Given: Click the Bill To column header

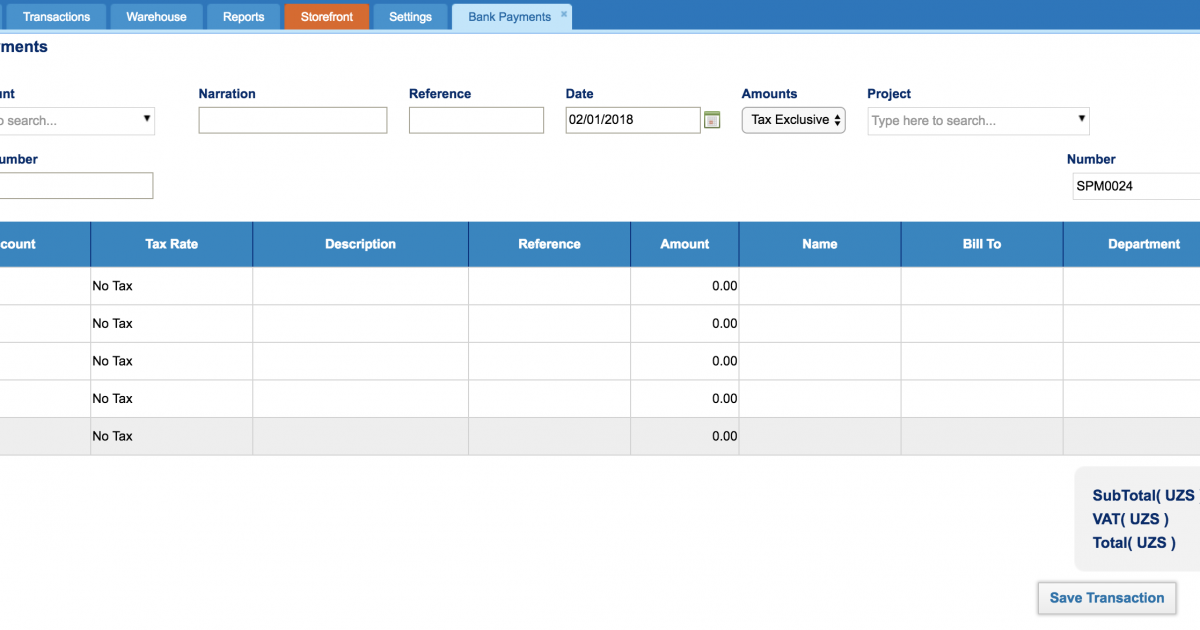Looking at the screenshot, I should [x=982, y=244].
